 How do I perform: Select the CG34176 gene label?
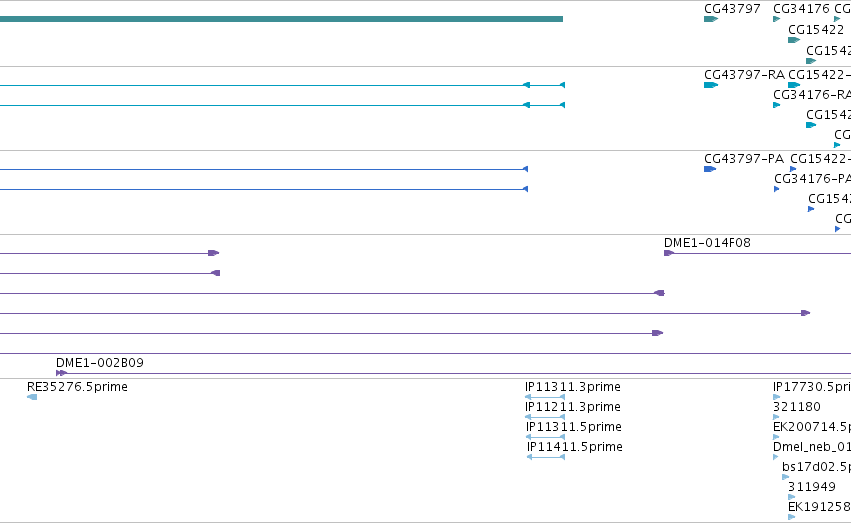[801, 9]
